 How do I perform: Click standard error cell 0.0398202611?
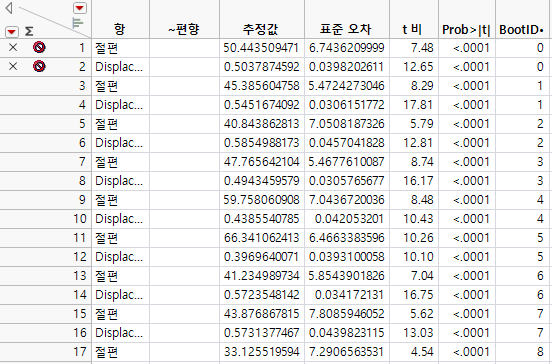(346, 67)
